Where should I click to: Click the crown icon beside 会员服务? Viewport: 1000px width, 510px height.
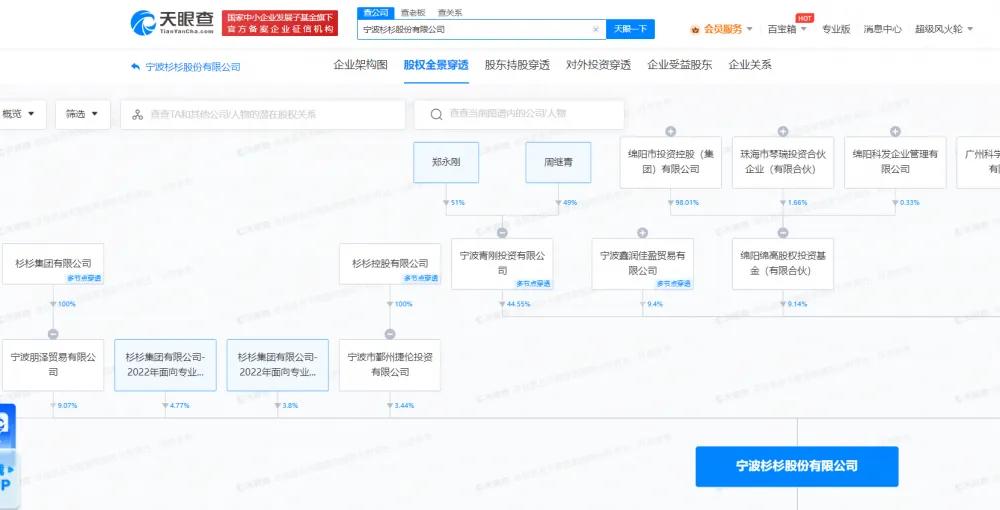tap(695, 29)
